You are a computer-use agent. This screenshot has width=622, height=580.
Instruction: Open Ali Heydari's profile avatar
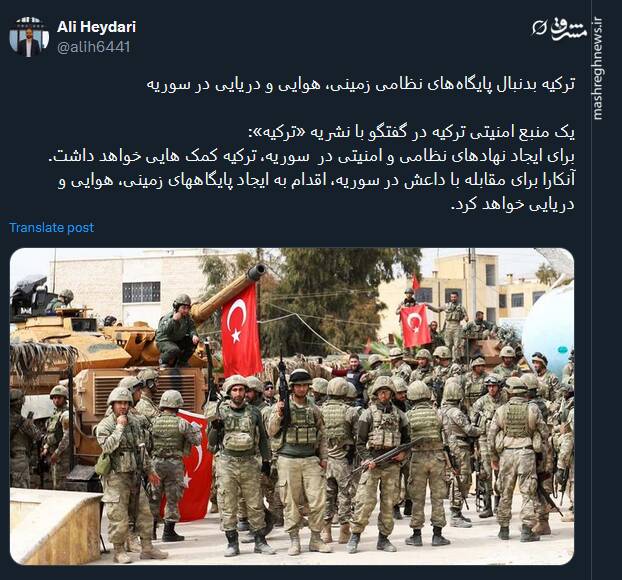click(x=29, y=37)
